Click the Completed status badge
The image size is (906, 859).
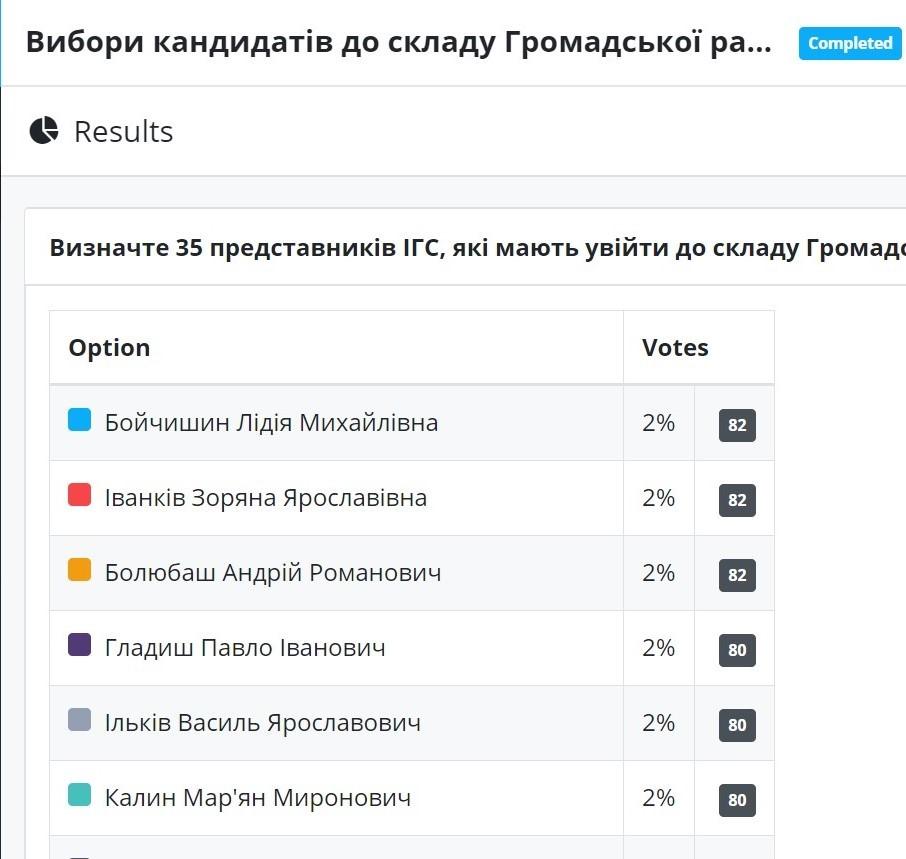coord(850,43)
